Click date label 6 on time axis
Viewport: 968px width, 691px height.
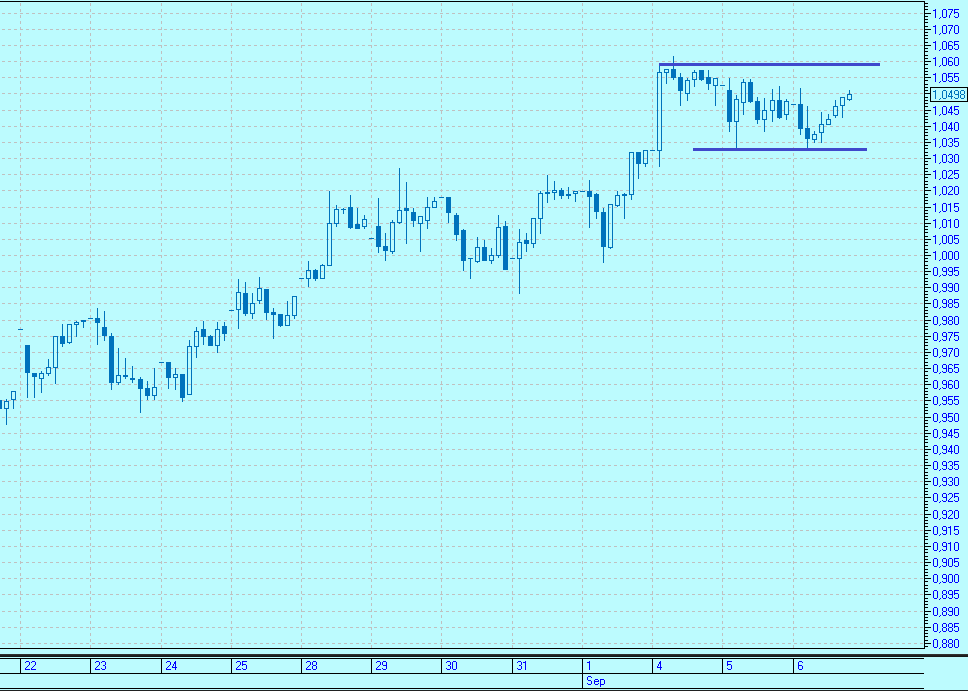click(800, 666)
